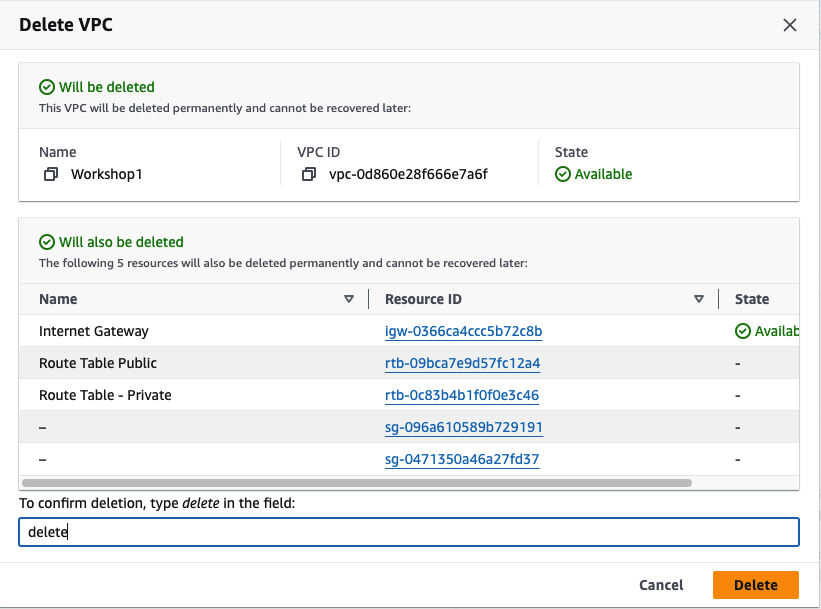Click the delete confirmation text field
The image size is (821, 609).
pyautogui.click(x=409, y=532)
